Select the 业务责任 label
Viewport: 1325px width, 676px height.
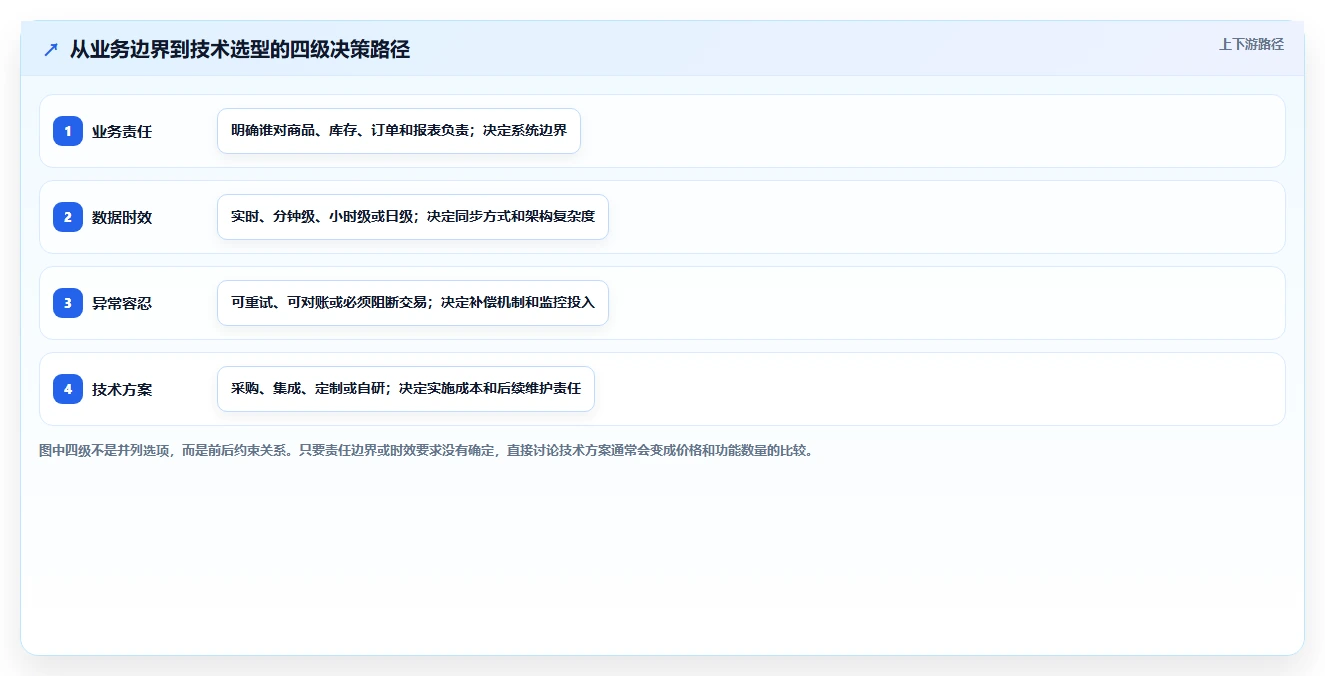pos(122,131)
